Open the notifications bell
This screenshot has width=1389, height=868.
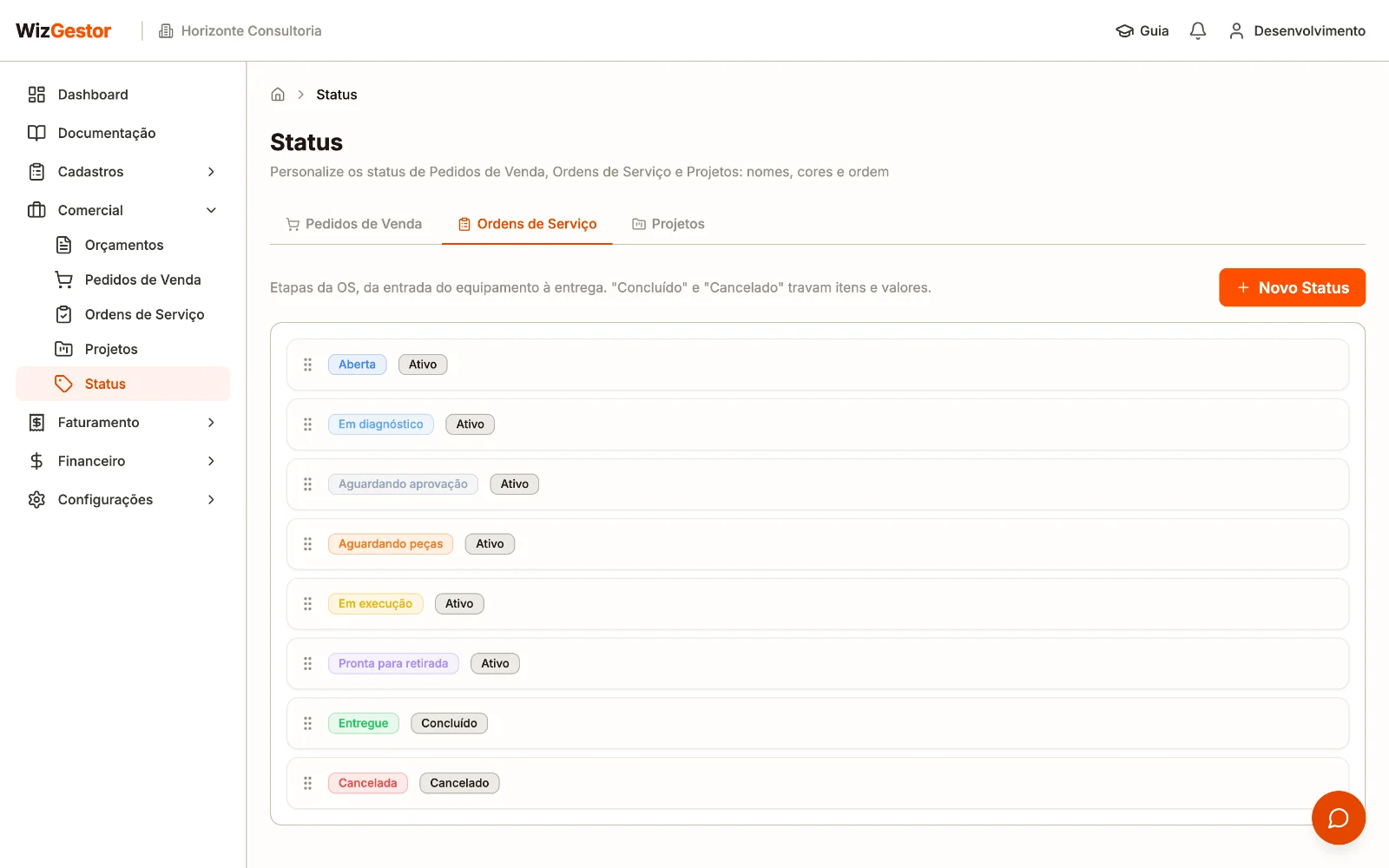[x=1198, y=31]
